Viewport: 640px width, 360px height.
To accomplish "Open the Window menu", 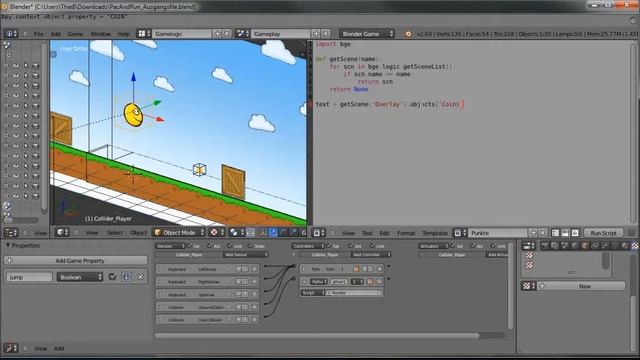I will [x=100, y=34].
